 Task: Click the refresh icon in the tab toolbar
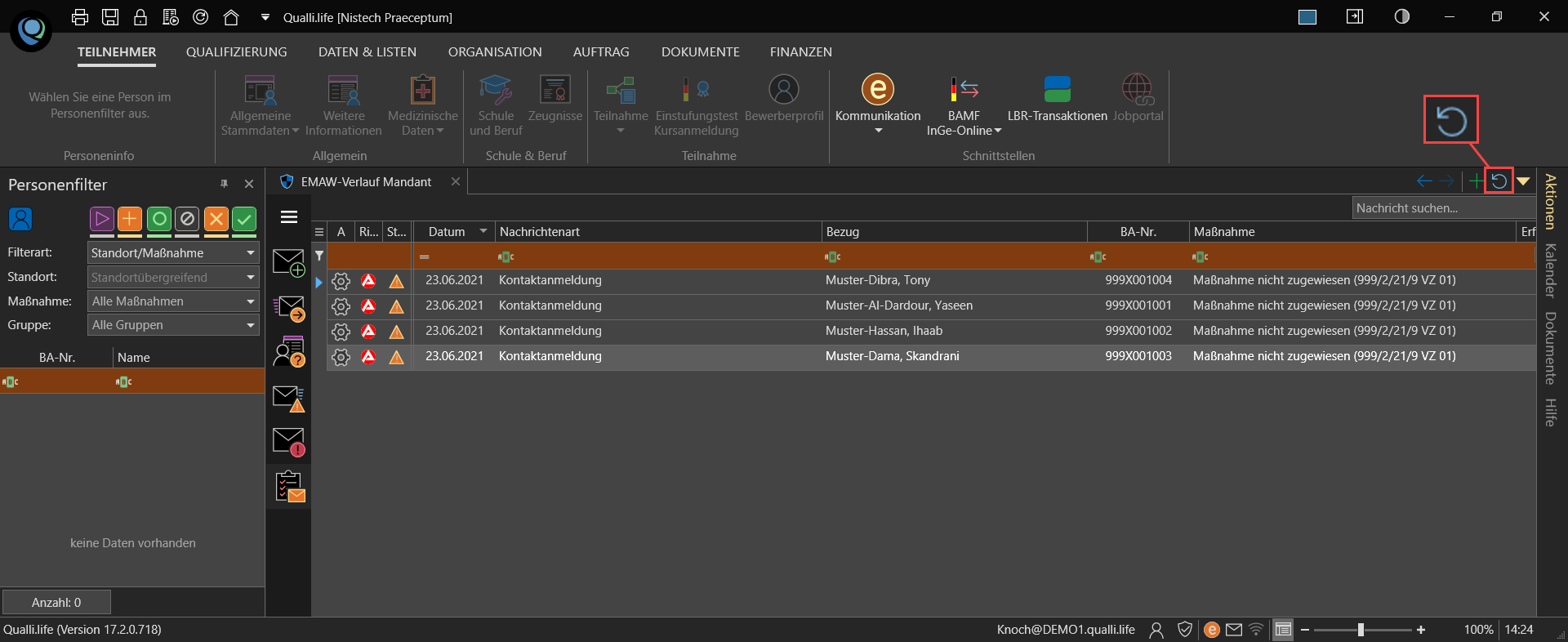pos(1499,181)
